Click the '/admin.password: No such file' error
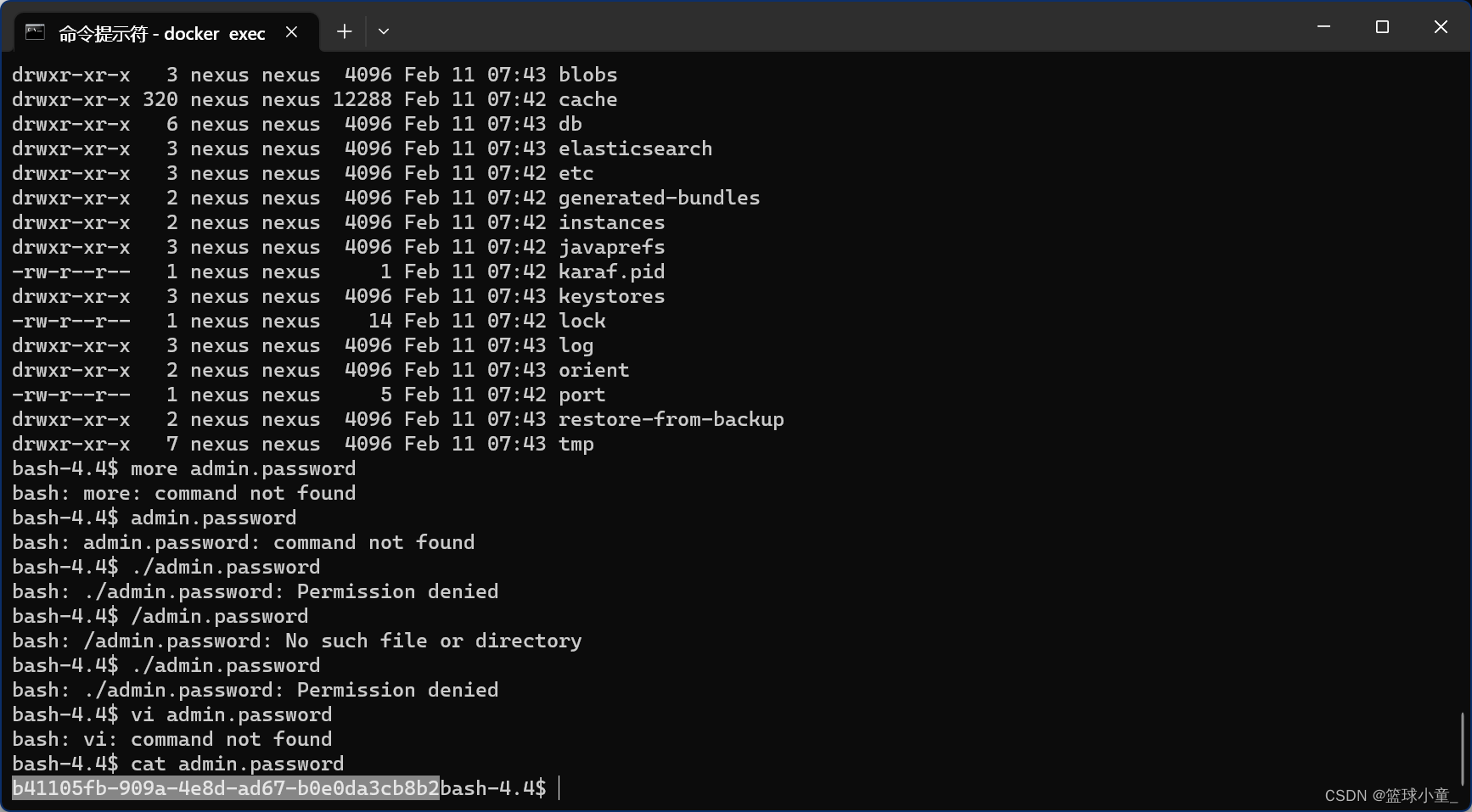Viewport: 1472px width, 812px height. coord(297,641)
